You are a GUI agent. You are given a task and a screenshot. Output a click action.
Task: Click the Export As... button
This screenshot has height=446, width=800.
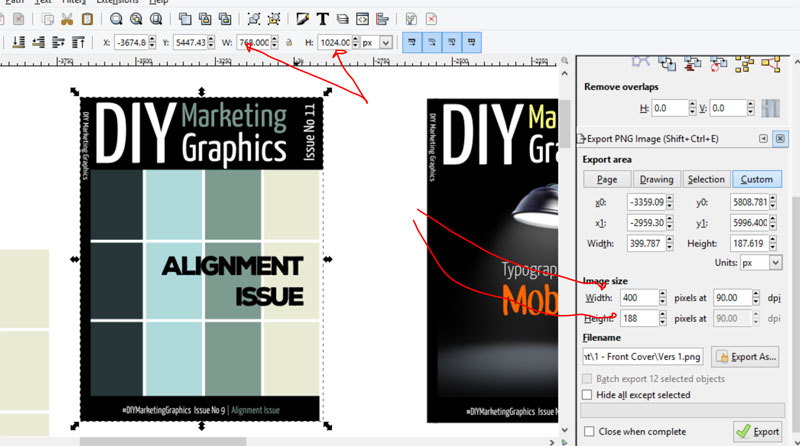click(x=746, y=356)
